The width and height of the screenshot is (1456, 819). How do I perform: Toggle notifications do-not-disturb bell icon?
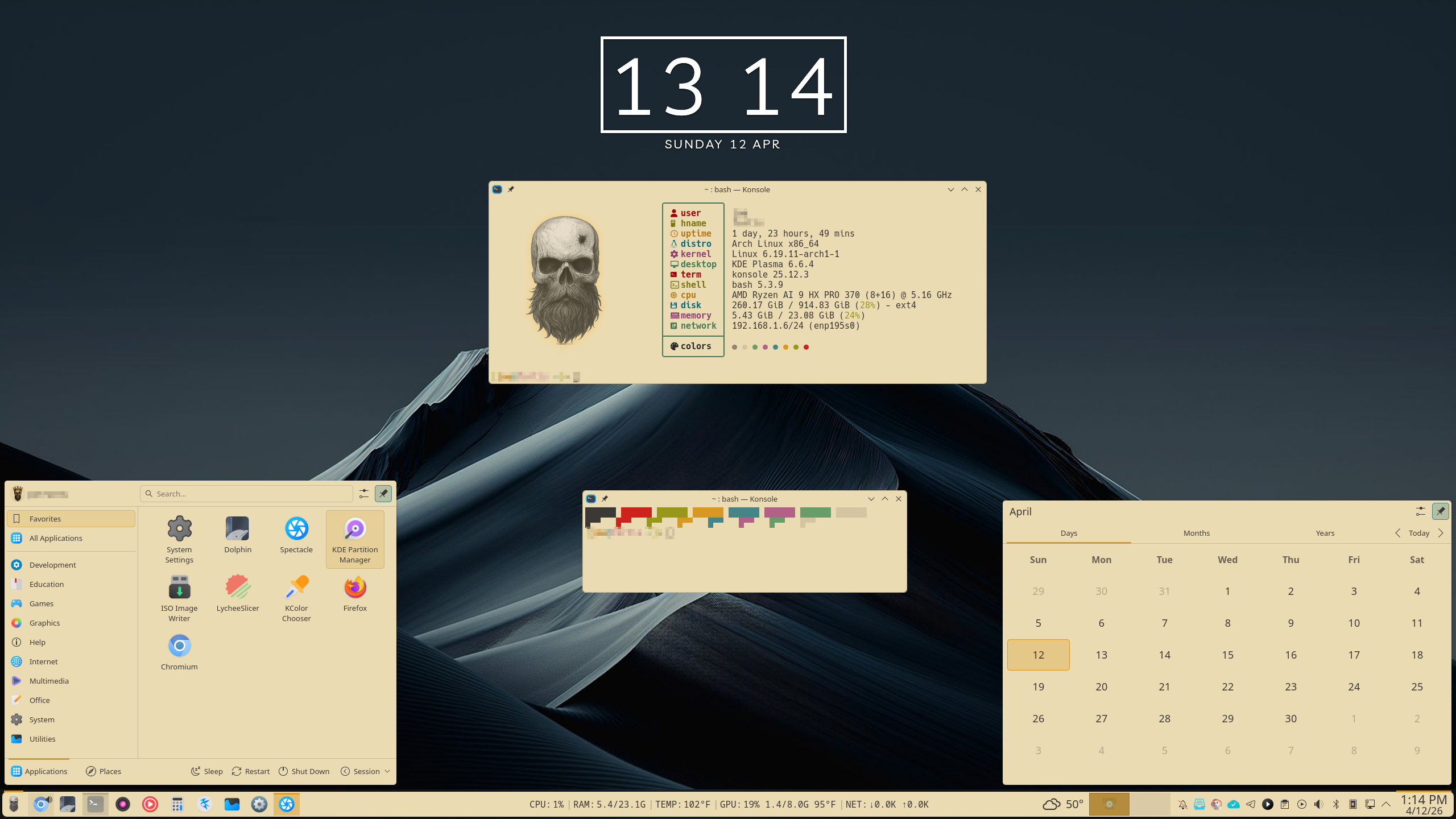pyautogui.click(x=1182, y=804)
